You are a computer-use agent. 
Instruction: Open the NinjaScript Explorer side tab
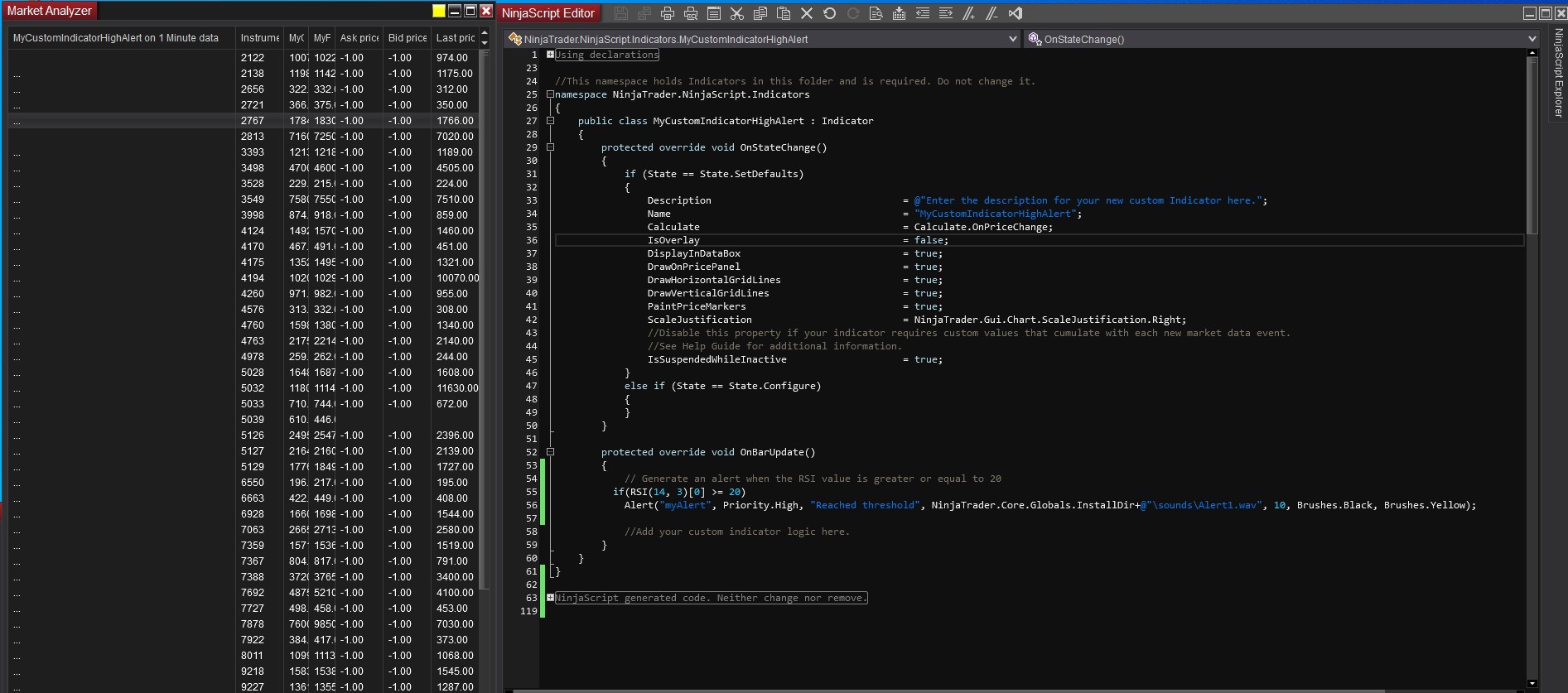pos(1558,75)
